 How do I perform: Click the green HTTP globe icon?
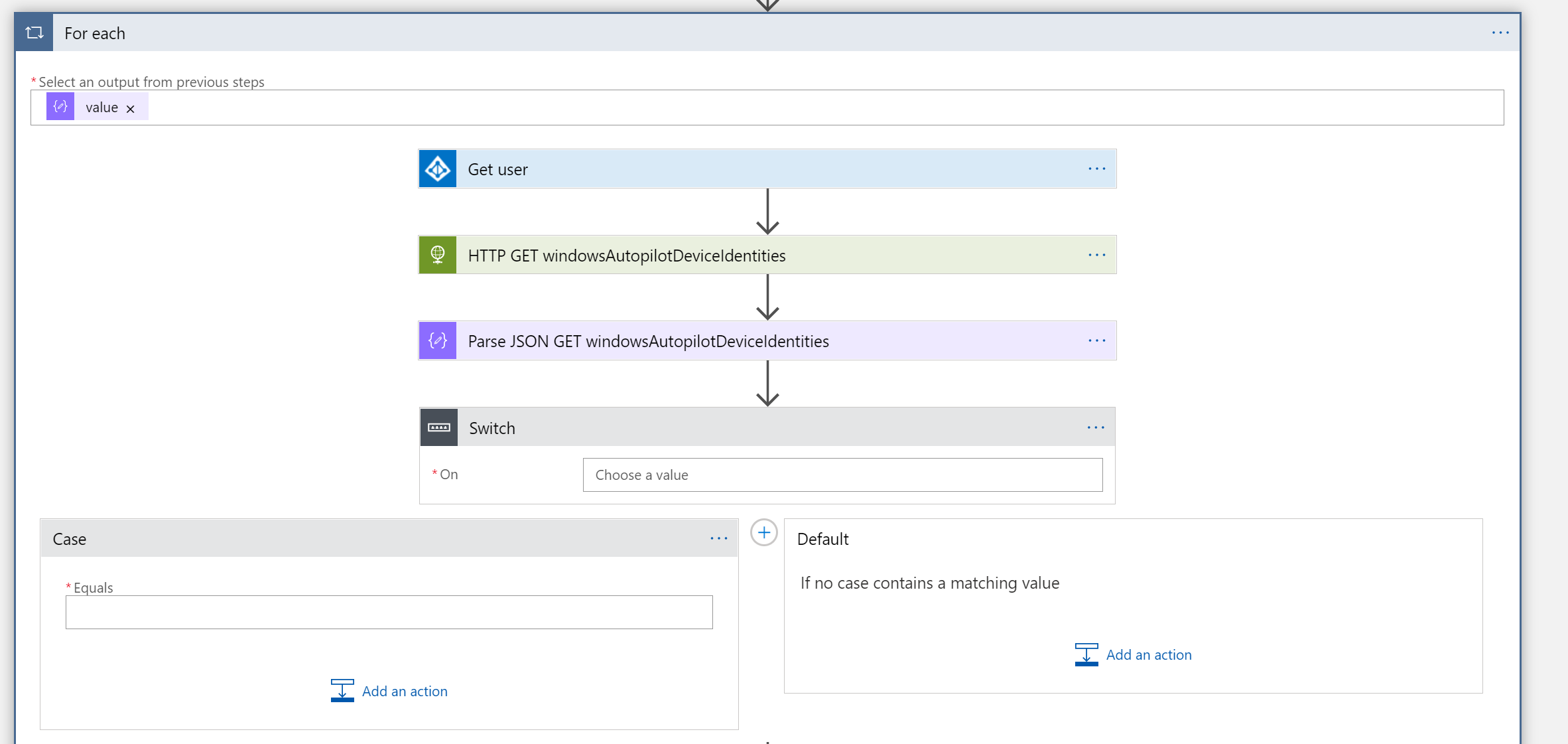tap(437, 255)
